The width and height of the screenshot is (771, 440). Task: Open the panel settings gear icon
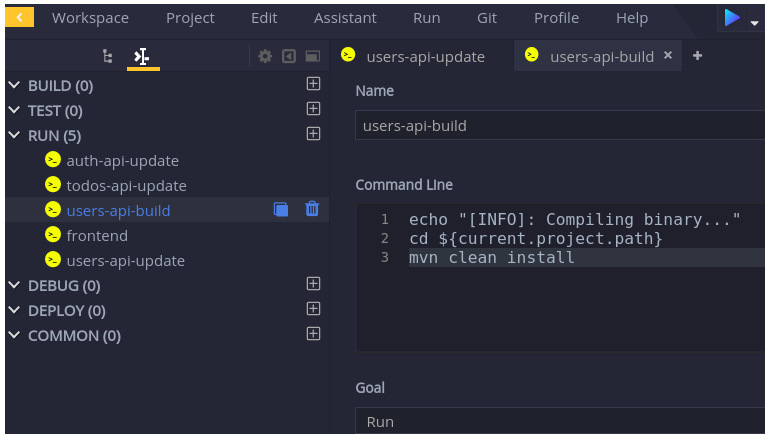pyautogui.click(x=265, y=57)
